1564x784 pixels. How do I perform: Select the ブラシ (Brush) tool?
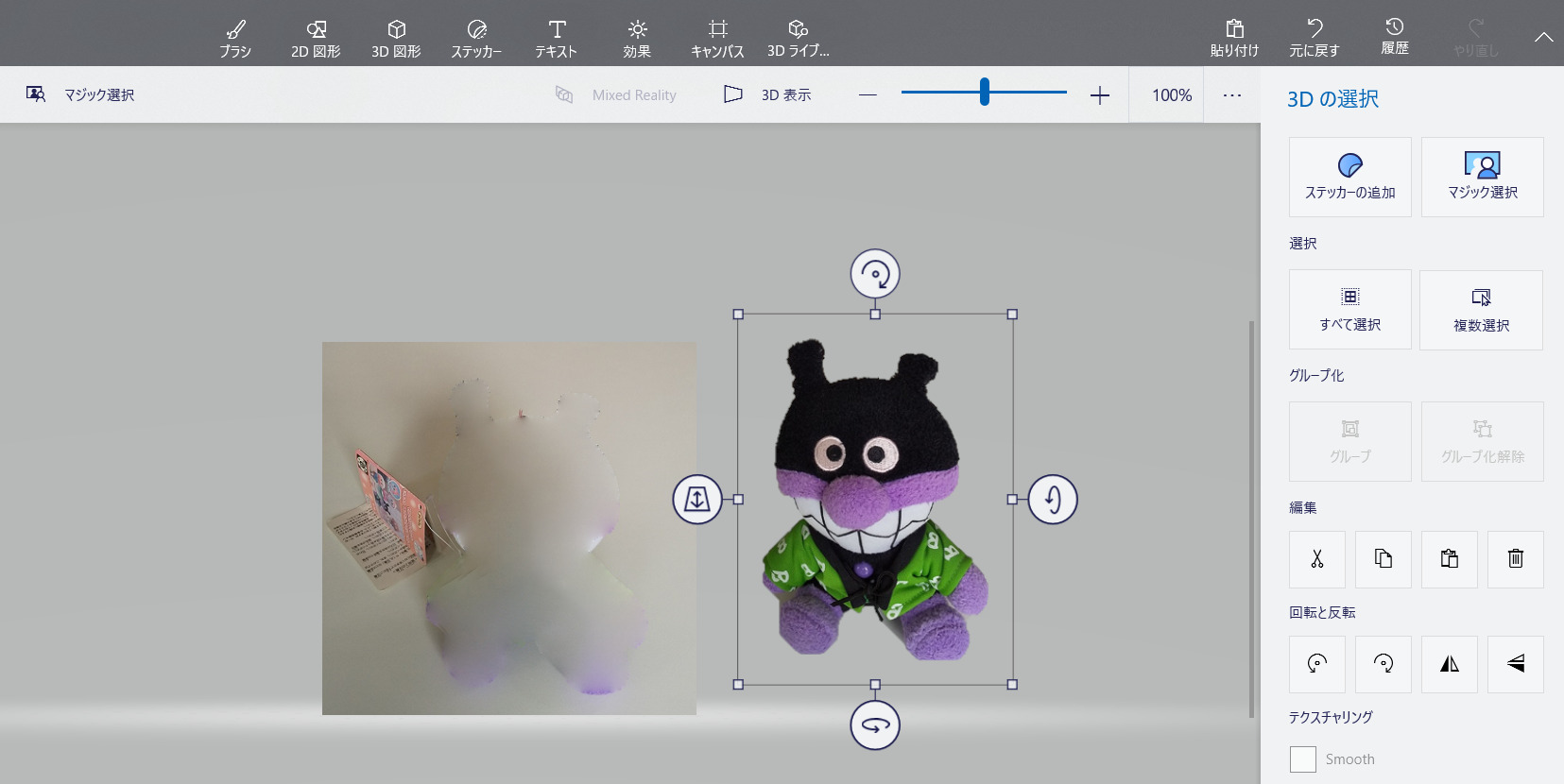click(235, 39)
